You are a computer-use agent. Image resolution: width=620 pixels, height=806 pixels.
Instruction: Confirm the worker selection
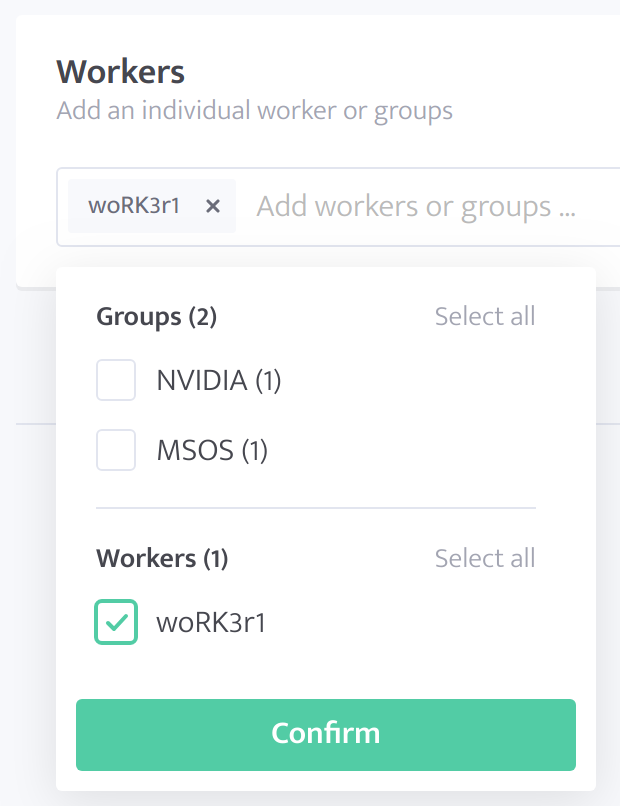coord(326,735)
